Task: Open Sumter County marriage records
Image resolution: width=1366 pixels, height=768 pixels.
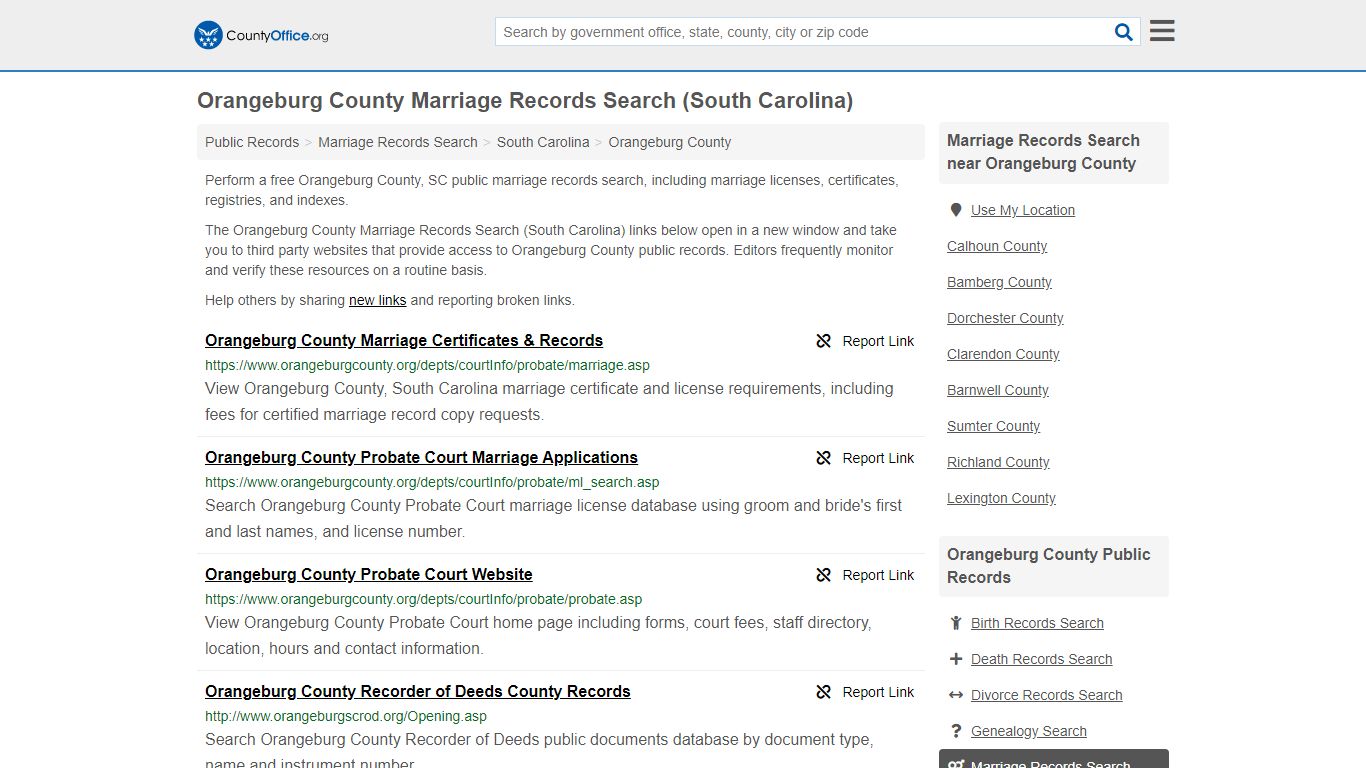Action: click(x=993, y=426)
